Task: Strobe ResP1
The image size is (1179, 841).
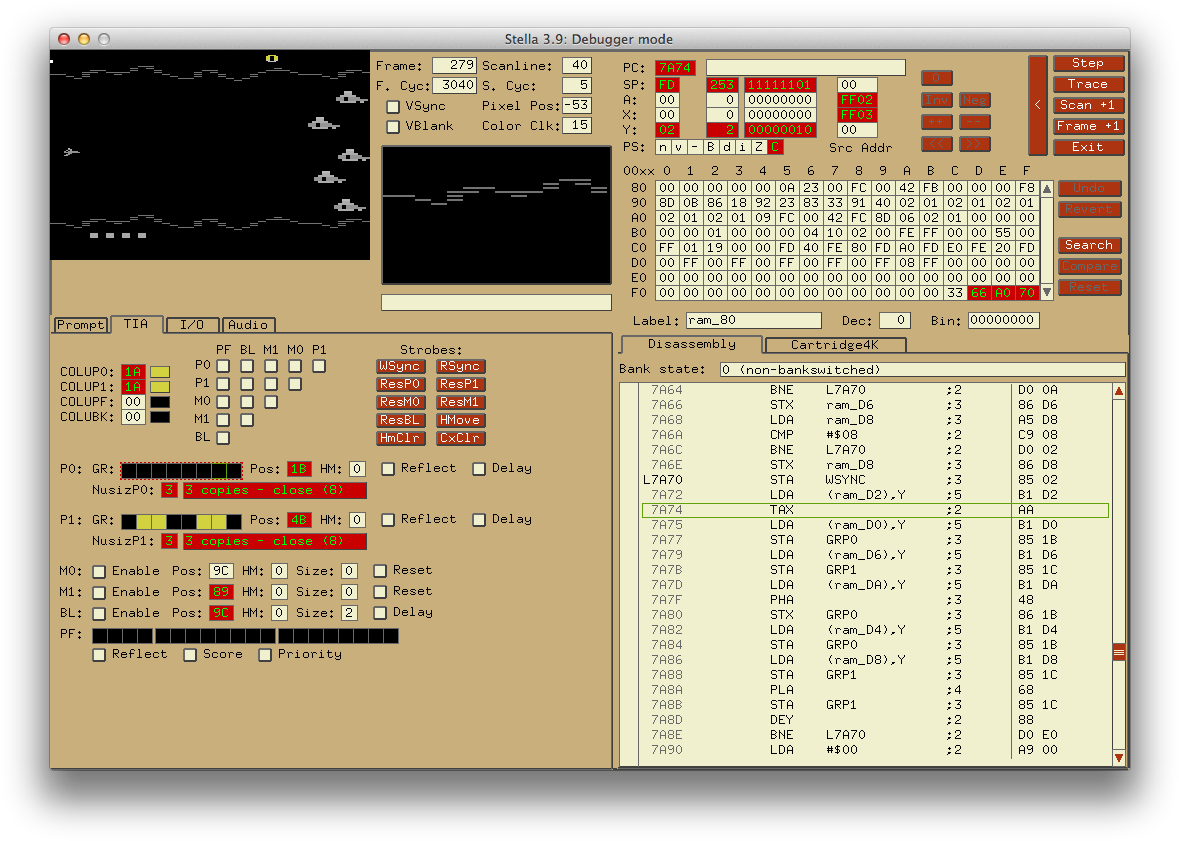Action: click(461, 384)
